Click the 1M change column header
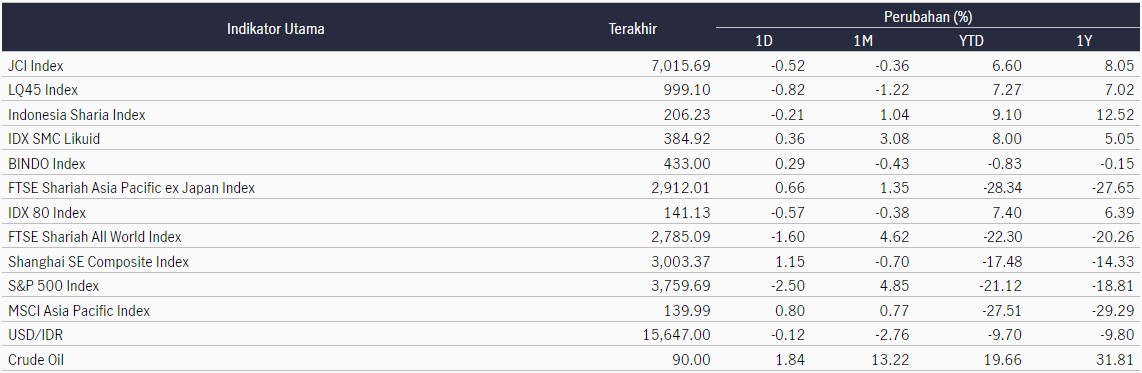This screenshot has width=1142, height=373. (x=863, y=42)
